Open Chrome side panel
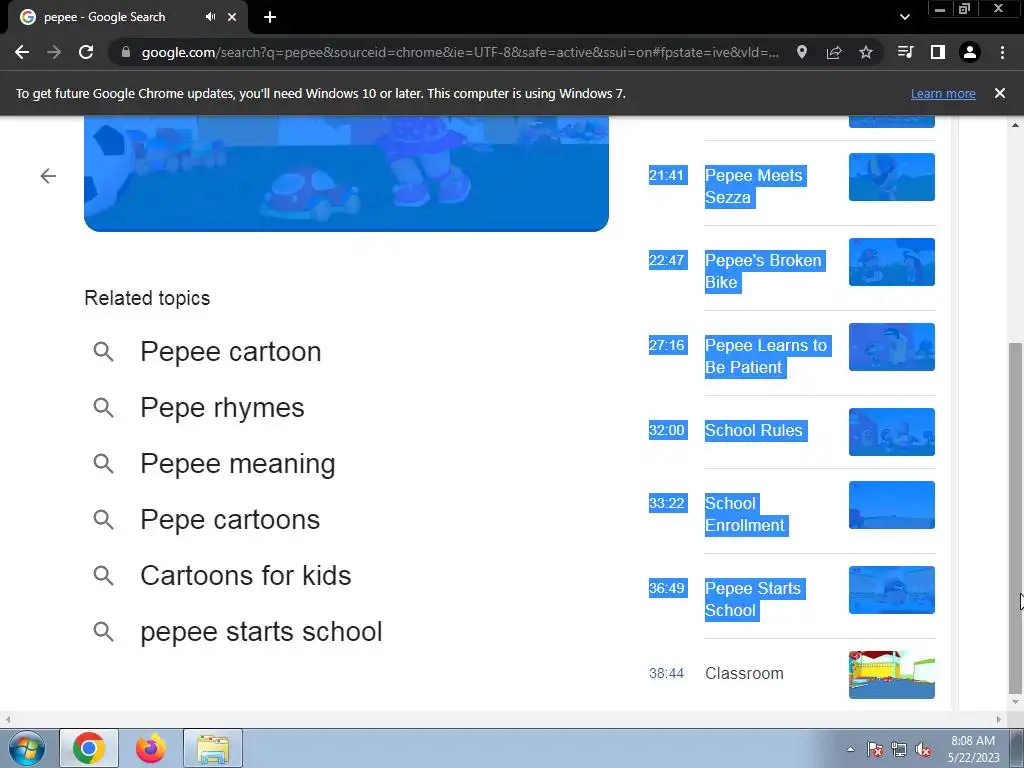The height and width of the screenshot is (768, 1024). click(x=938, y=52)
